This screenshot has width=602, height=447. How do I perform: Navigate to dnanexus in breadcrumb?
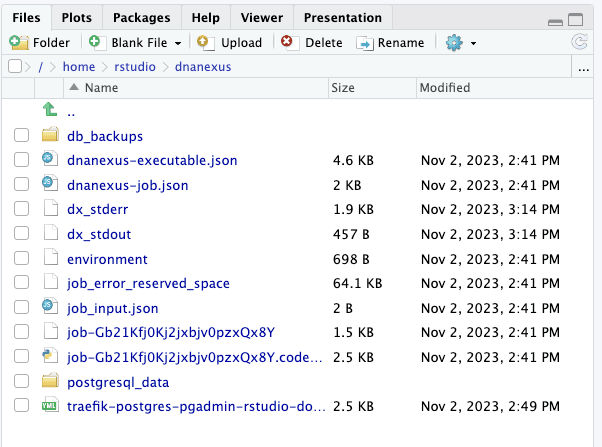203,67
